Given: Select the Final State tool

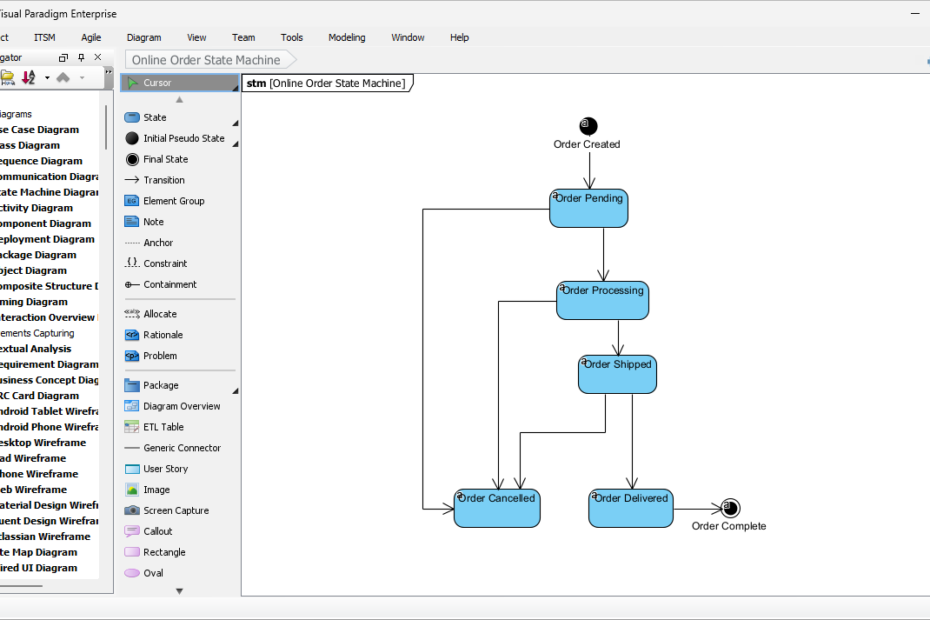Looking at the screenshot, I should pyautogui.click(x=167, y=159).
